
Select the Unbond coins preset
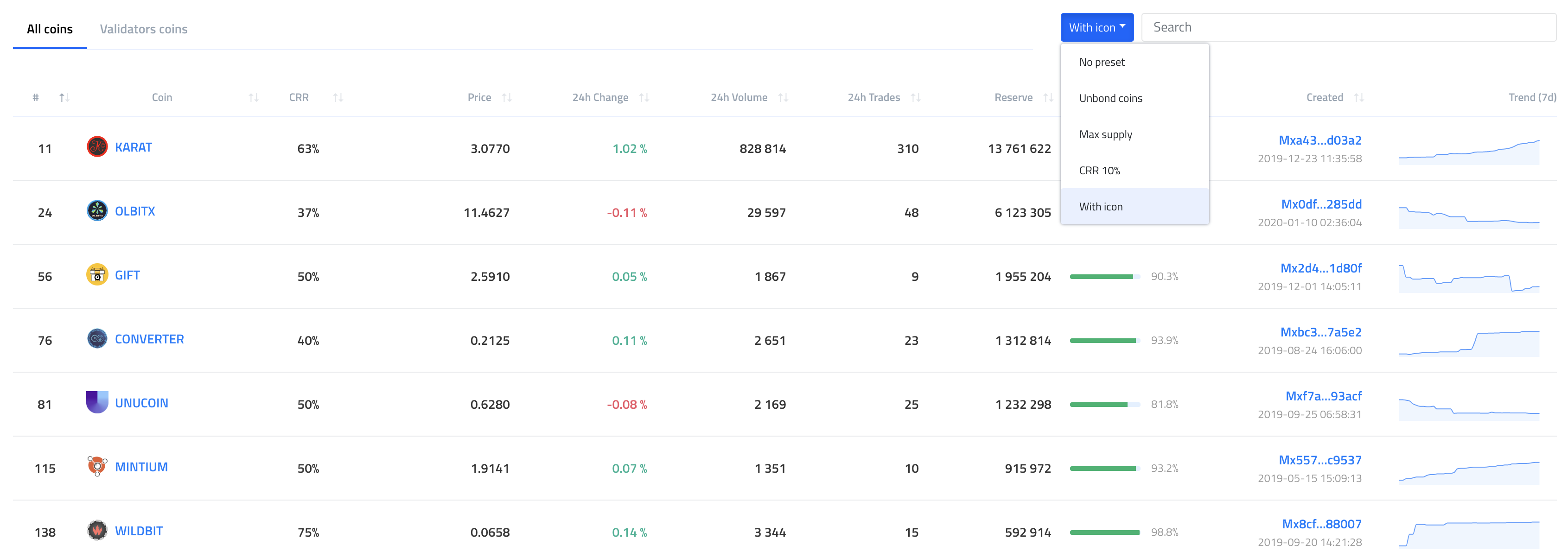coord(1110,98)
